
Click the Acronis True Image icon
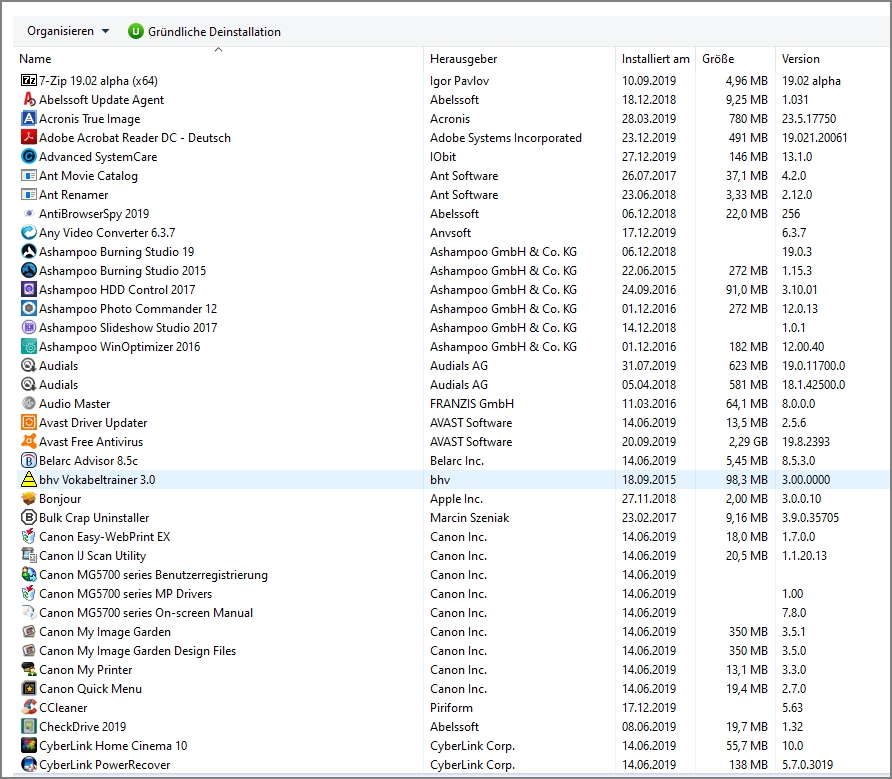pos(28,118)
